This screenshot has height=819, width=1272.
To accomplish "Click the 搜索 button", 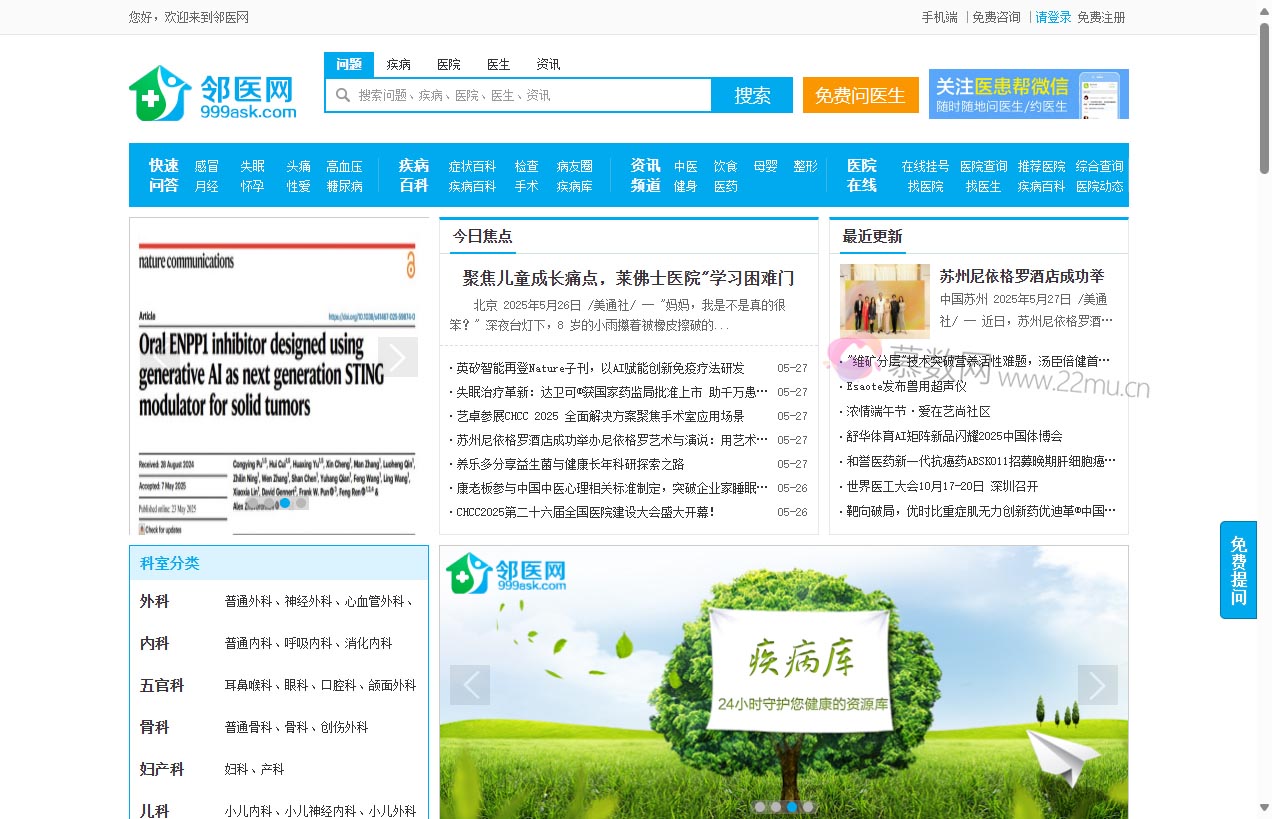I will 752,95.
